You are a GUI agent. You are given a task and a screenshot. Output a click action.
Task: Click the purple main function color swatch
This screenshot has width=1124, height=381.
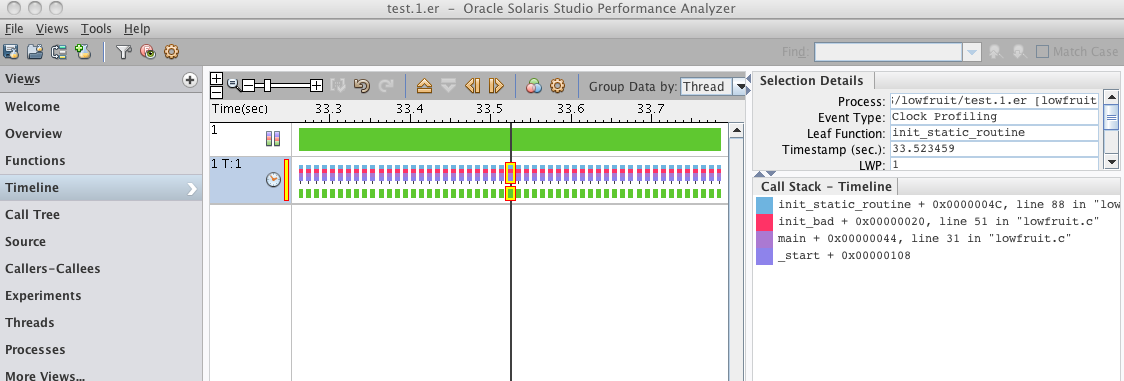point(764,239)
